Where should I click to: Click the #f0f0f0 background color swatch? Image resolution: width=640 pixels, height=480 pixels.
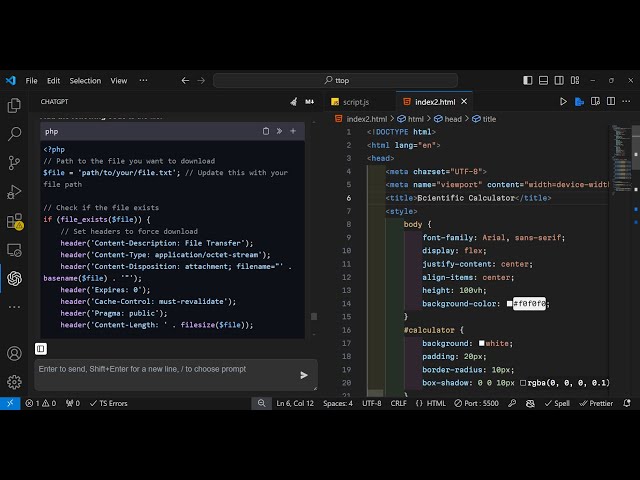510,303
